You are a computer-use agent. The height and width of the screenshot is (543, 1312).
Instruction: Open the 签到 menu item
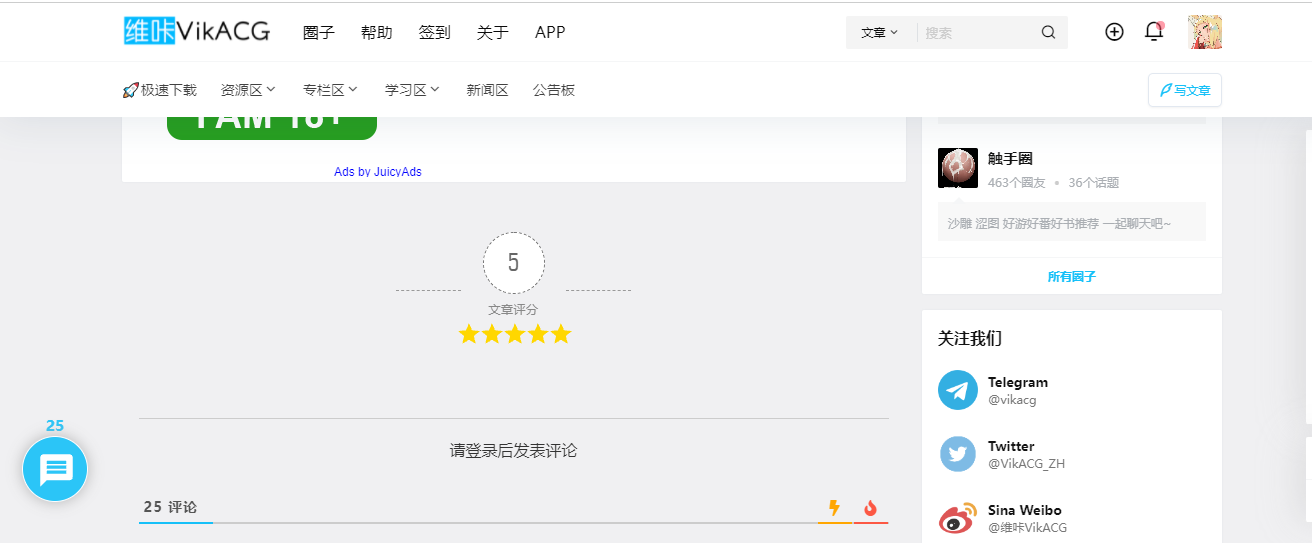click(x=434, y=32)
